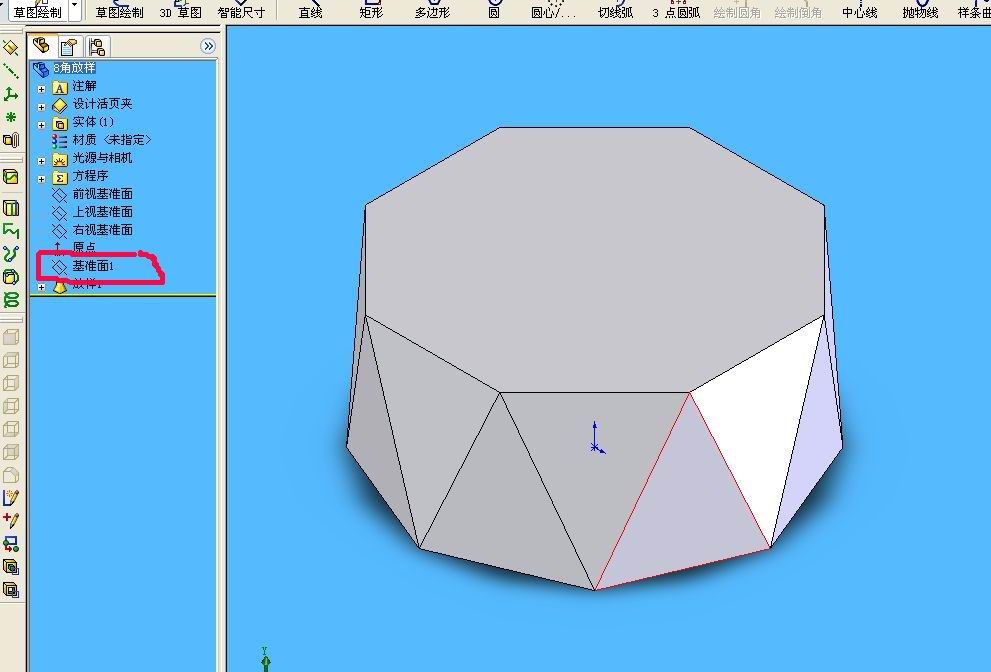Click the blue part icon beside 8角放样
The width and height of the screenshot is (991, 672).
pos(41,68)
